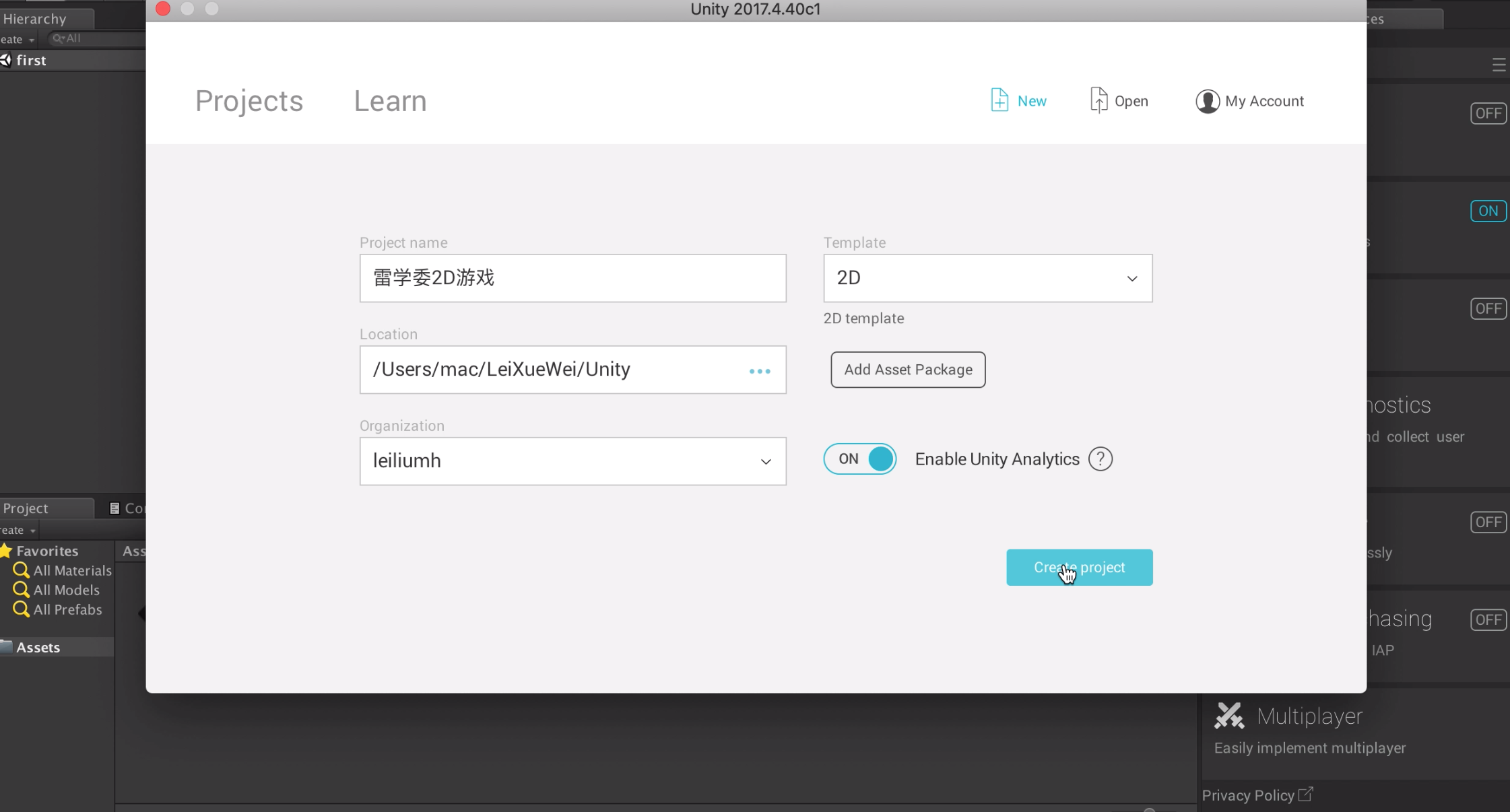Click the Create project button
The height and width of the screenshot is (812, 1510).
1079,568
